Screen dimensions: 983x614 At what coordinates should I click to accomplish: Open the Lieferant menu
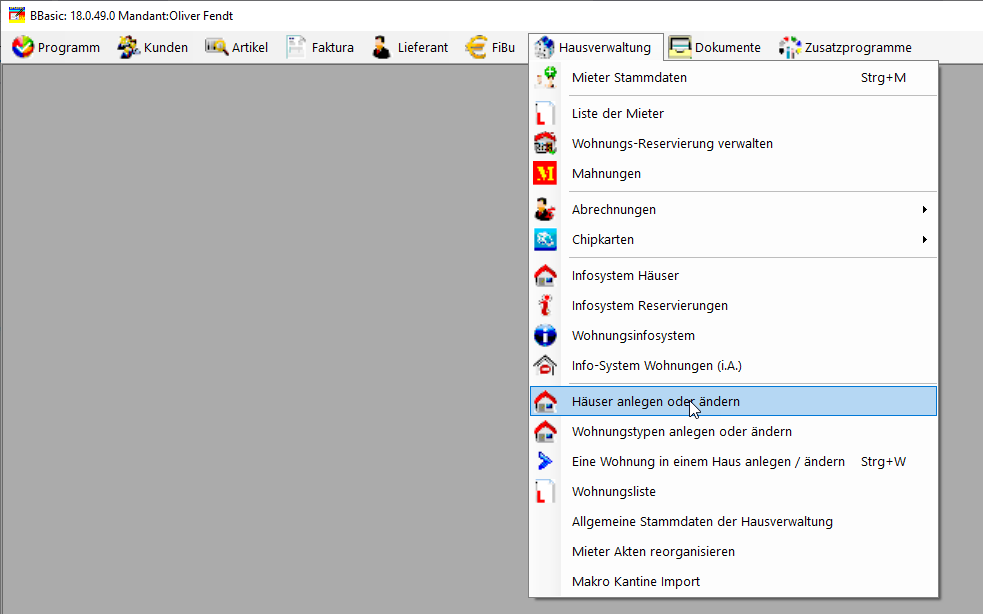[x=411, y=47]
